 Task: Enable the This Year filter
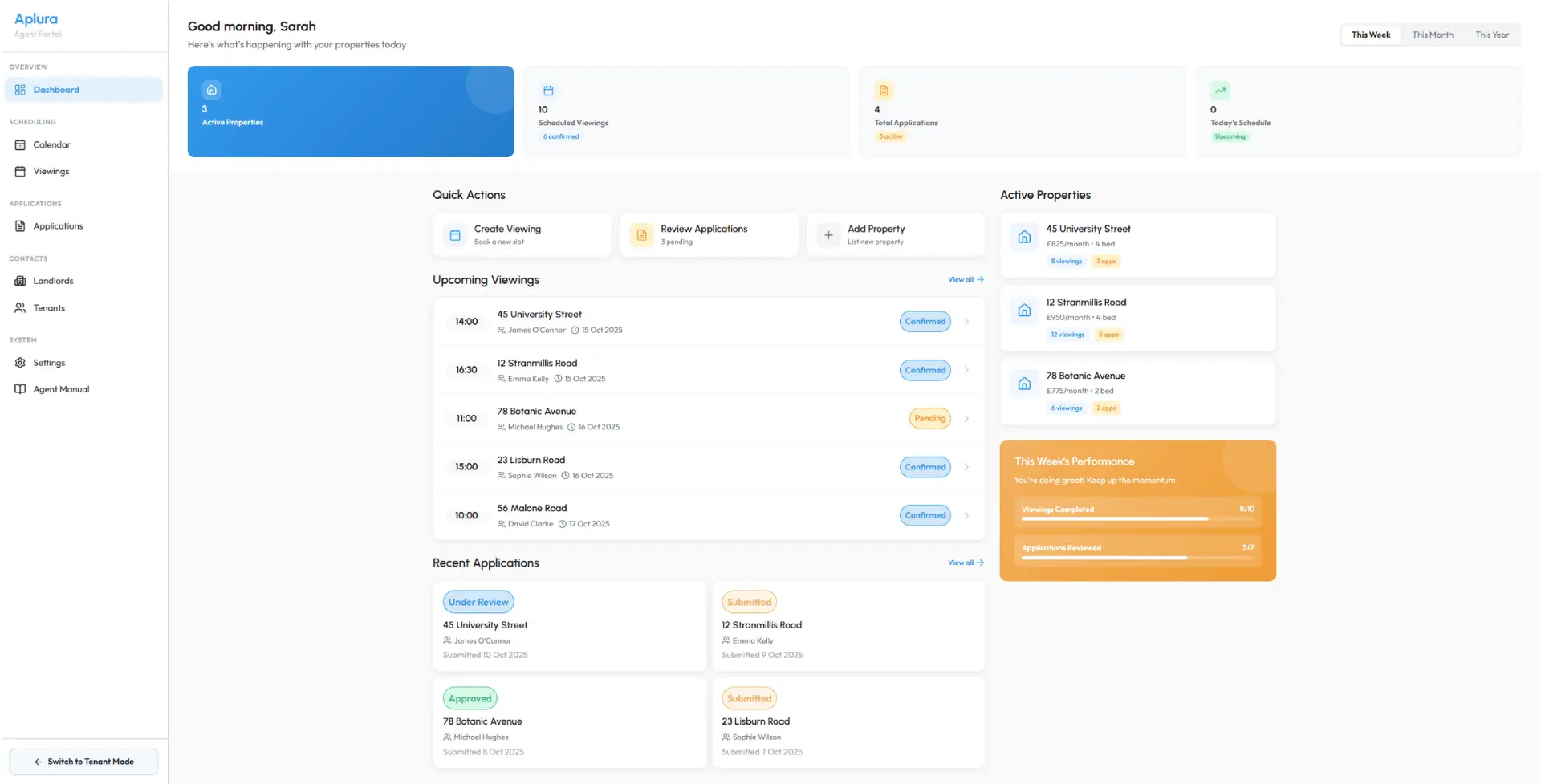pos(1491,35)
